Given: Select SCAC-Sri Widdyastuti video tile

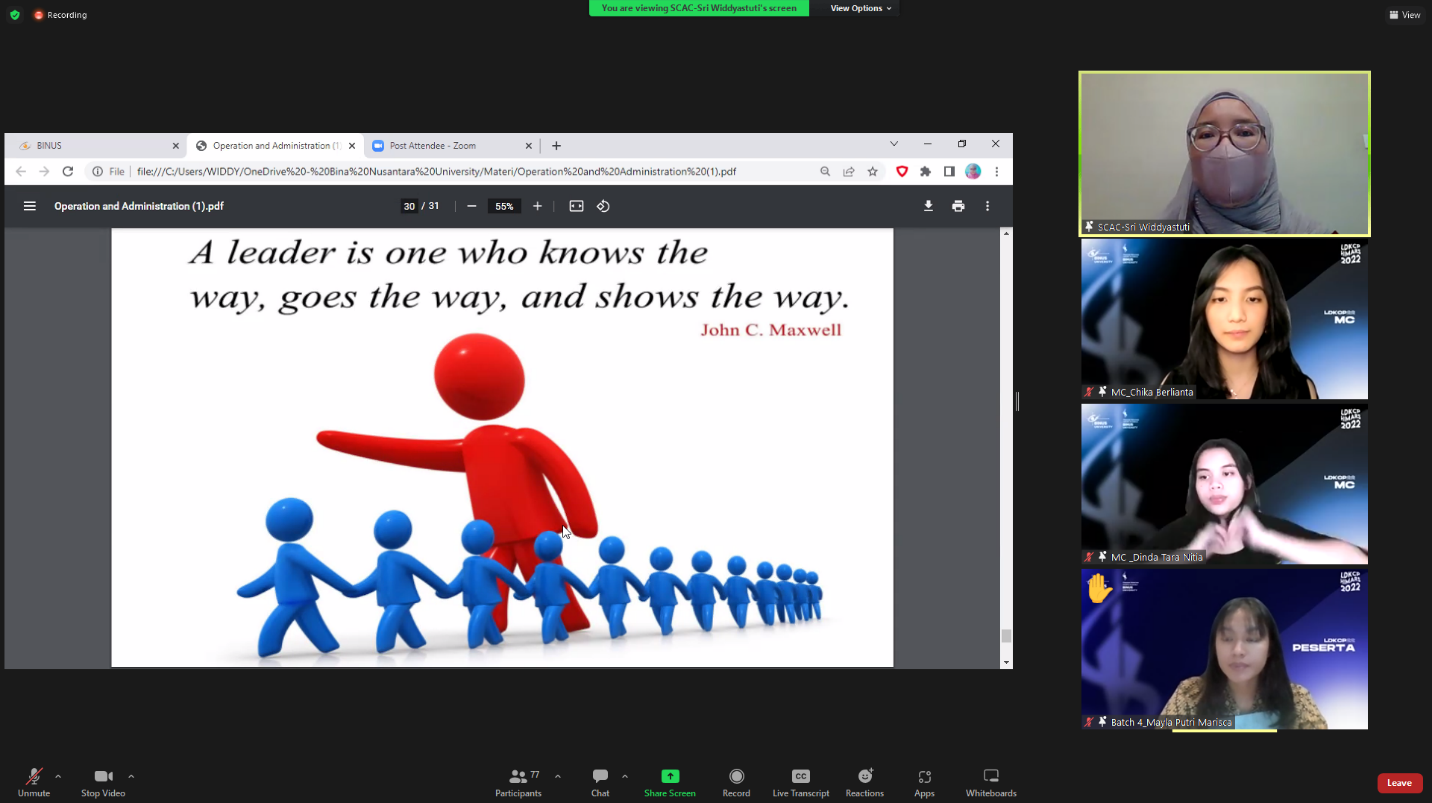Looking at the screenshot, I should 1225,154.
